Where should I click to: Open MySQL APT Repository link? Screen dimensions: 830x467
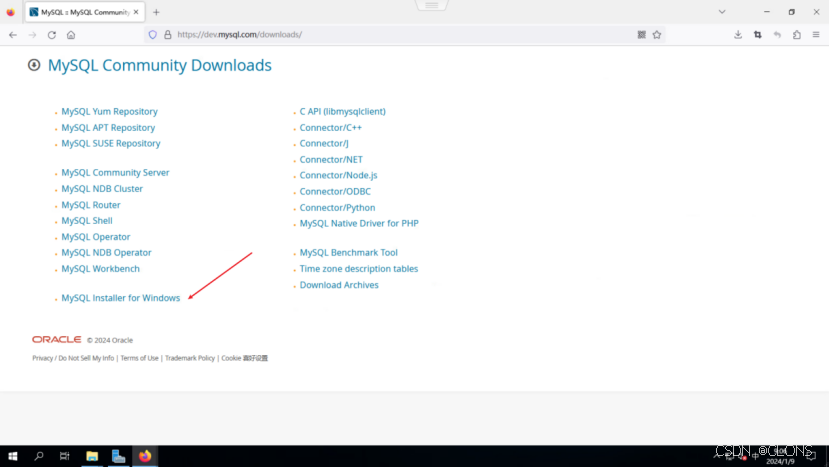pos(108,128)
